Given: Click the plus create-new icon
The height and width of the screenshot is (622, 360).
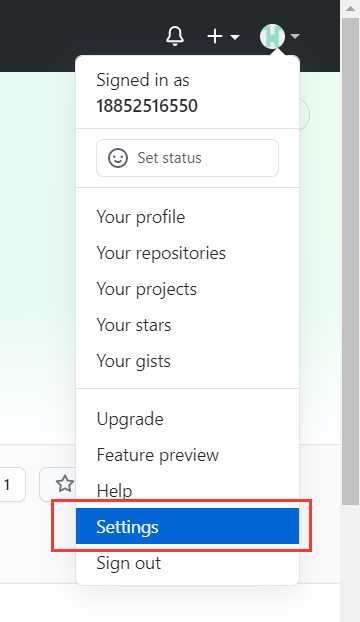Looking at the screenshot, I should [x=214, y=36].
